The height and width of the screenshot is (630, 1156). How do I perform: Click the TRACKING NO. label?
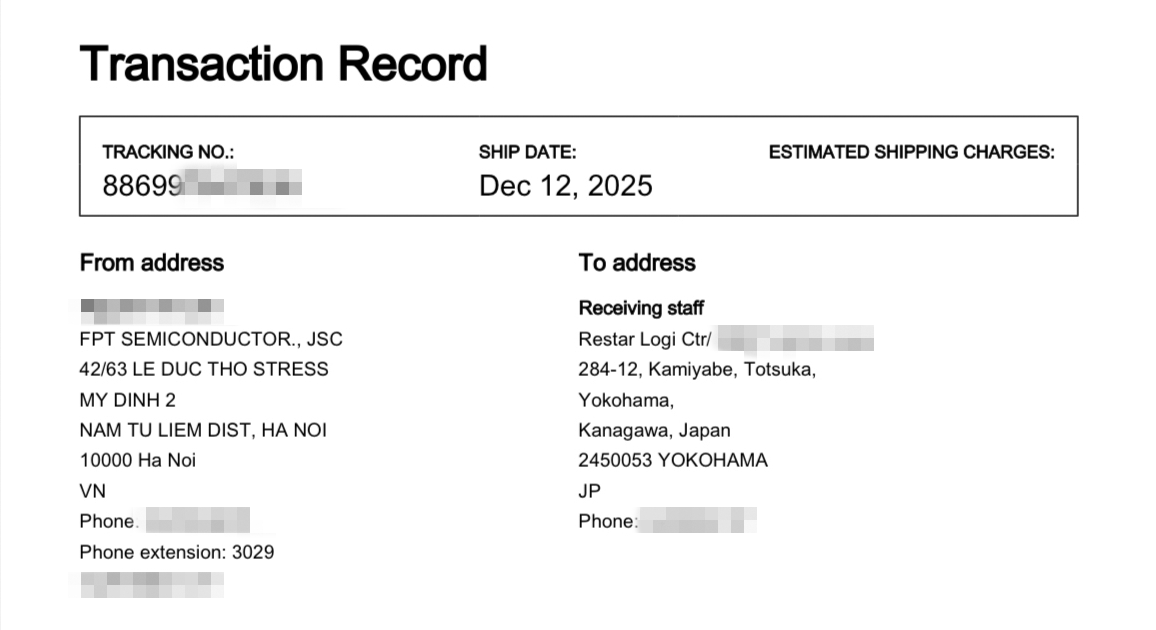tap(167, 153)
